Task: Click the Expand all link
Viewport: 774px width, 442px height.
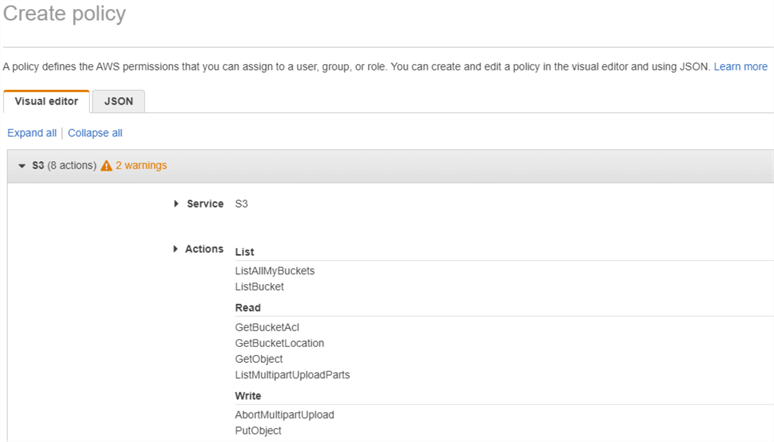Action: [32, 133]
